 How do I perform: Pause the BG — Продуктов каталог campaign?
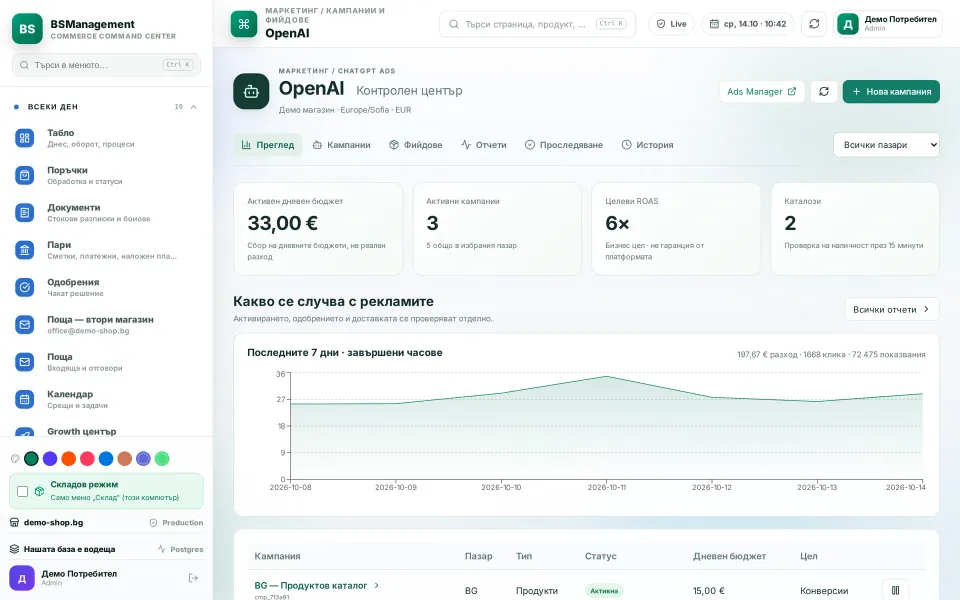[895, 590]
